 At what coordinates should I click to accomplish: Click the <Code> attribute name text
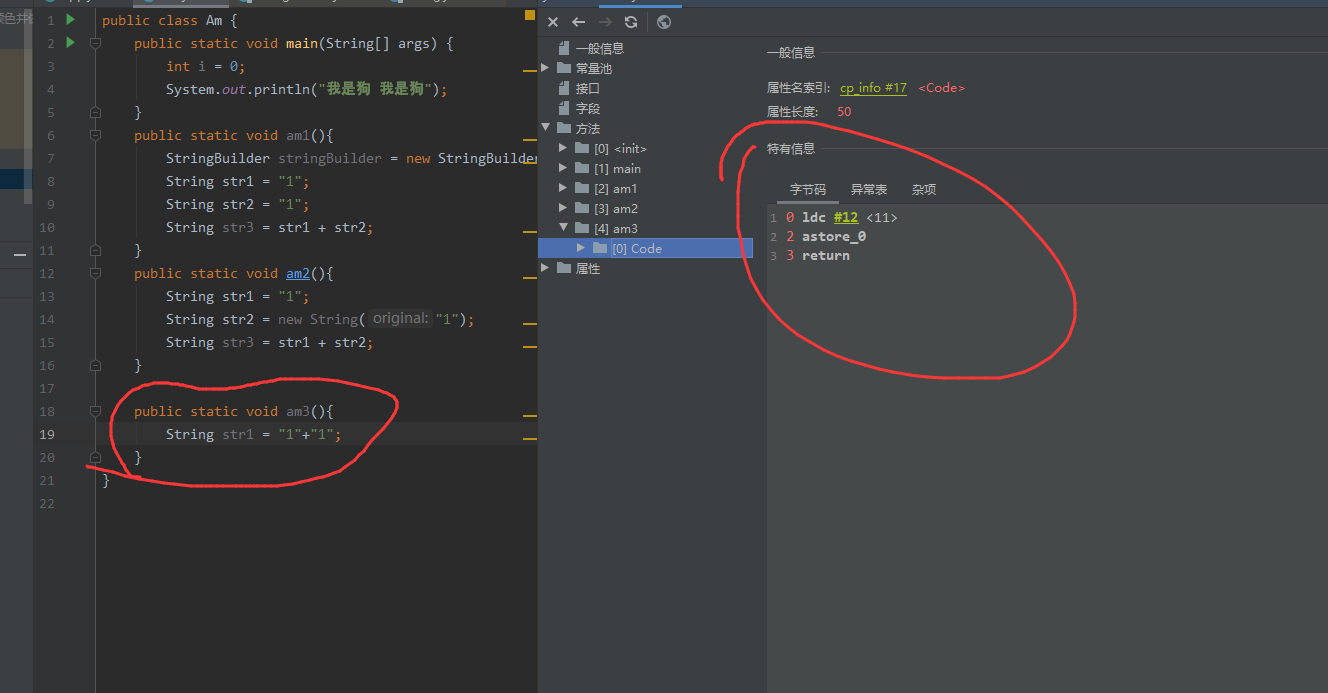941,88
